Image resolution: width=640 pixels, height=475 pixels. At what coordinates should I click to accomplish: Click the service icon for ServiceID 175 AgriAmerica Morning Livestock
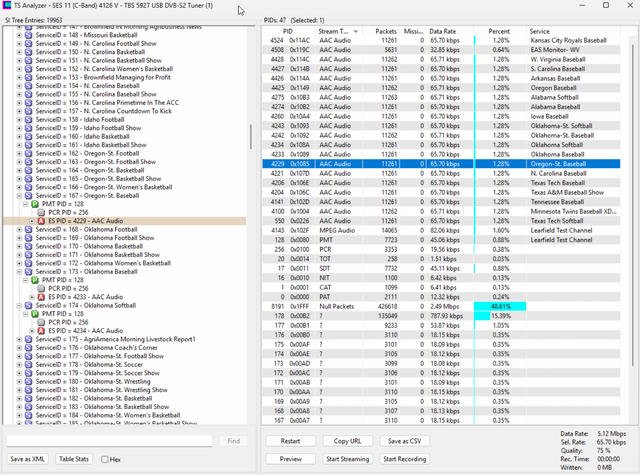tap(29, 339)
